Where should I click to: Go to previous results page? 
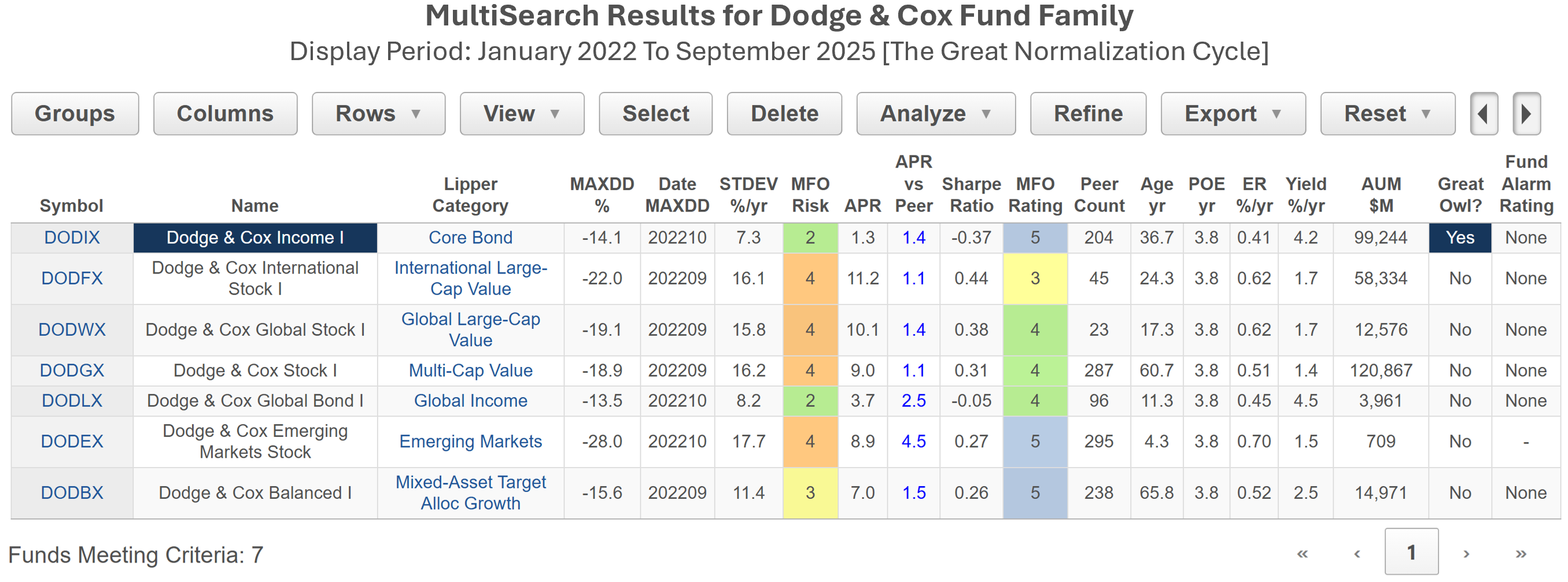click(x=1357, y=553)
